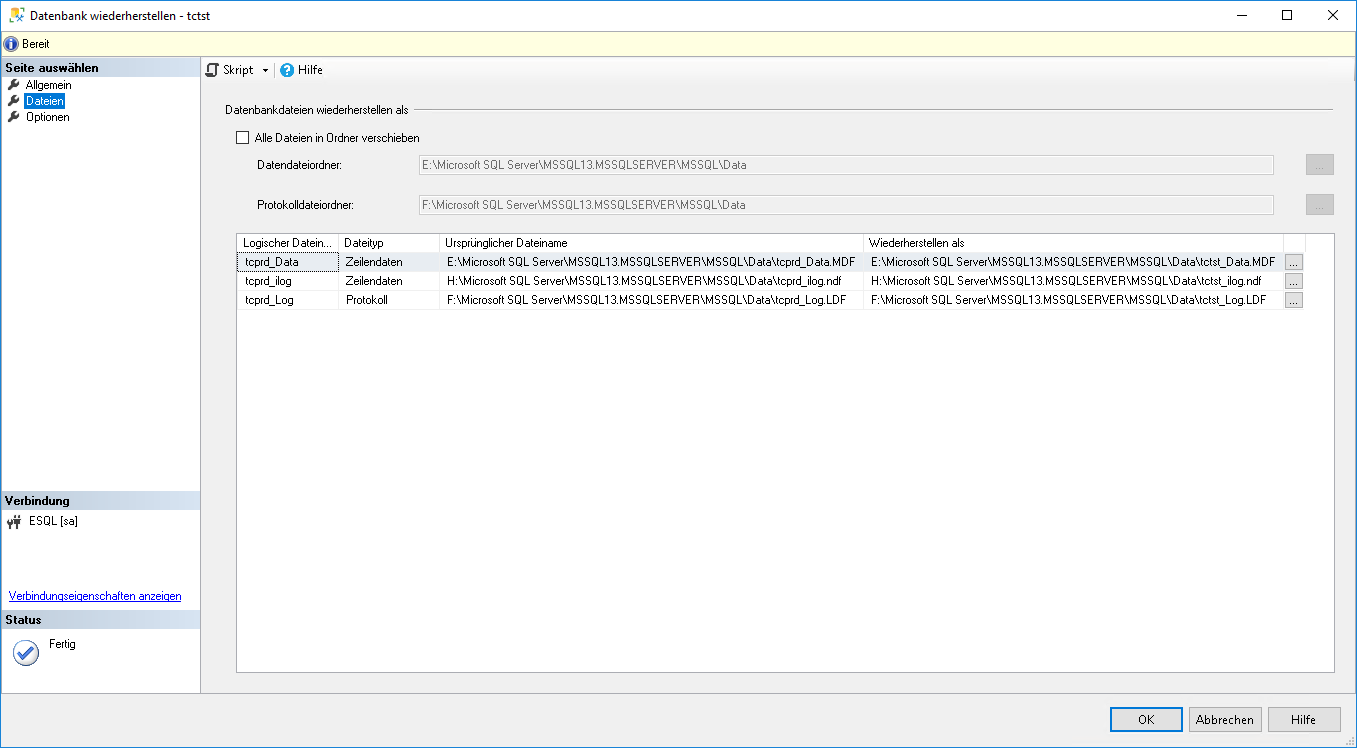Screen dimensions: 1357x748
Task: Open the Optionen page
Action: coord(47,117)
